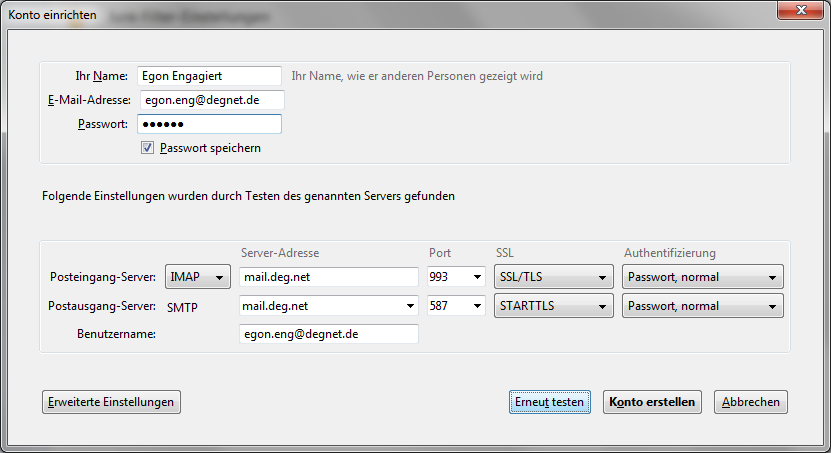Cancel with the Abbrechen button
Viewport: 831px width, 453px height.
(751, 402)
